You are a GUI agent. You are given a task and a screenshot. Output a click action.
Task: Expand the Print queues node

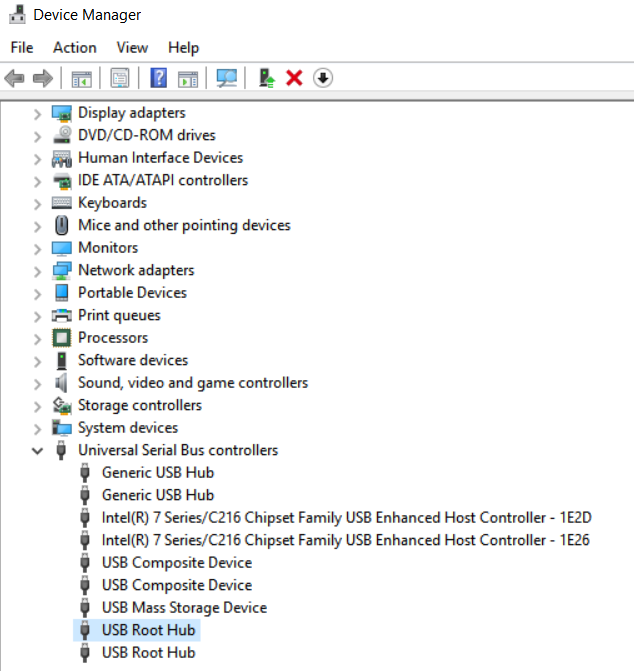[x=38, y=317]
